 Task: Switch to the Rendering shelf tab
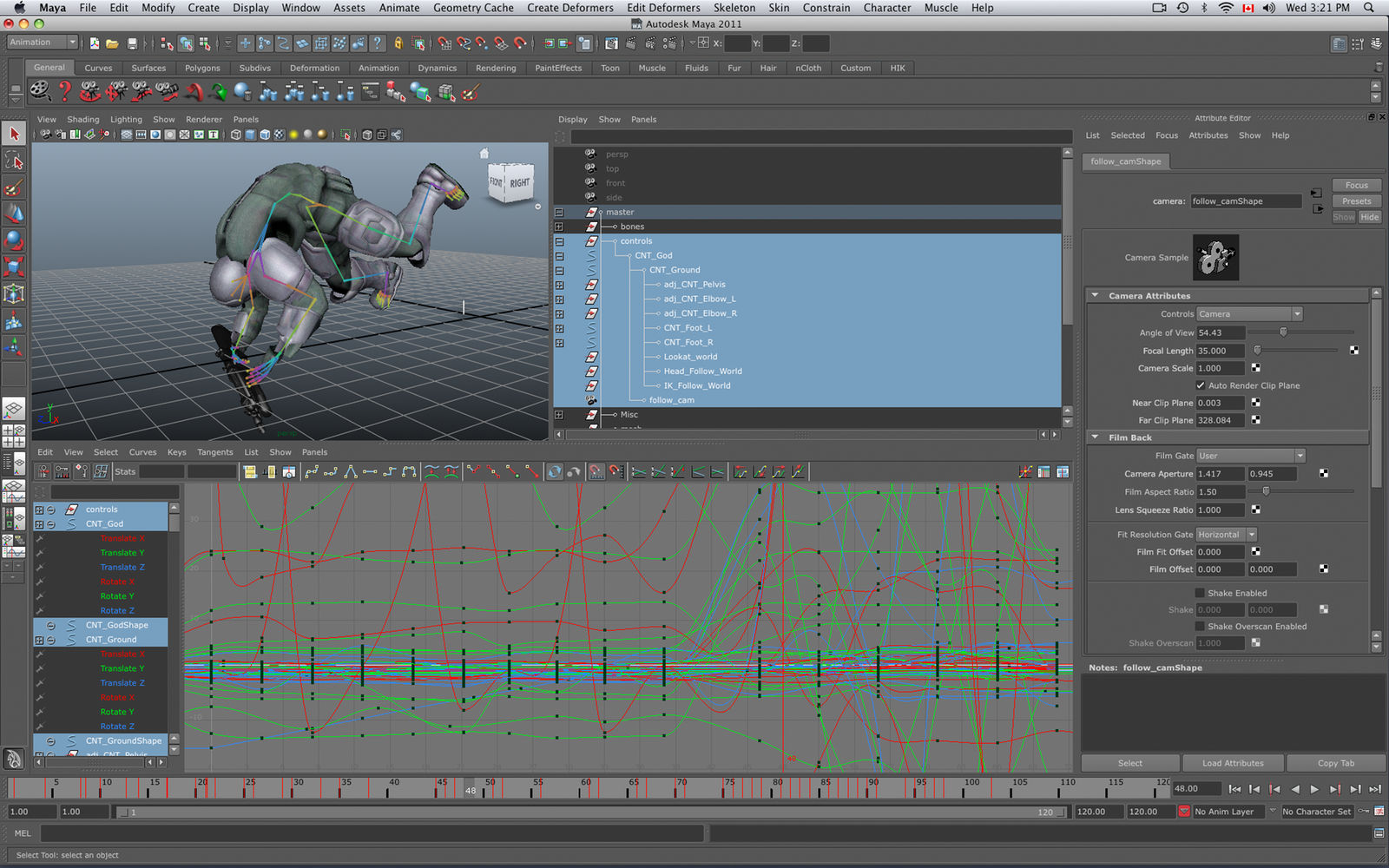496,68
